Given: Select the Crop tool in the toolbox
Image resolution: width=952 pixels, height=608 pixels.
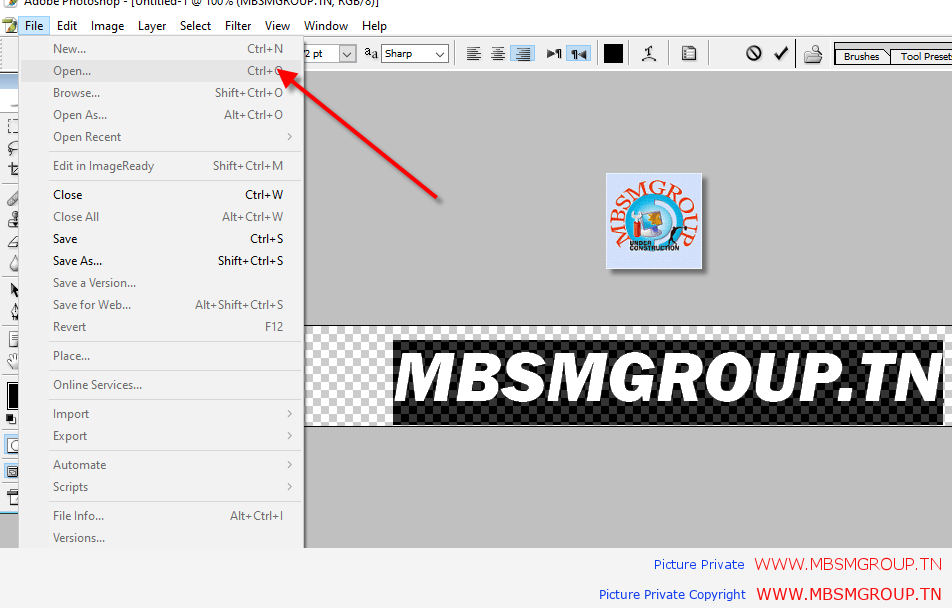Looking at the screenshot, I should (x=12, y=169).
